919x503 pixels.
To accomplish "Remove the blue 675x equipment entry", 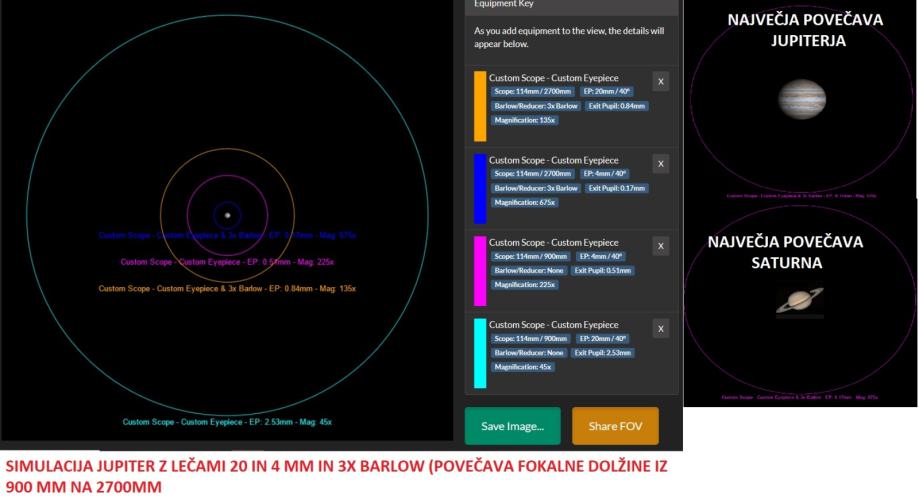I will click(661, 163).
